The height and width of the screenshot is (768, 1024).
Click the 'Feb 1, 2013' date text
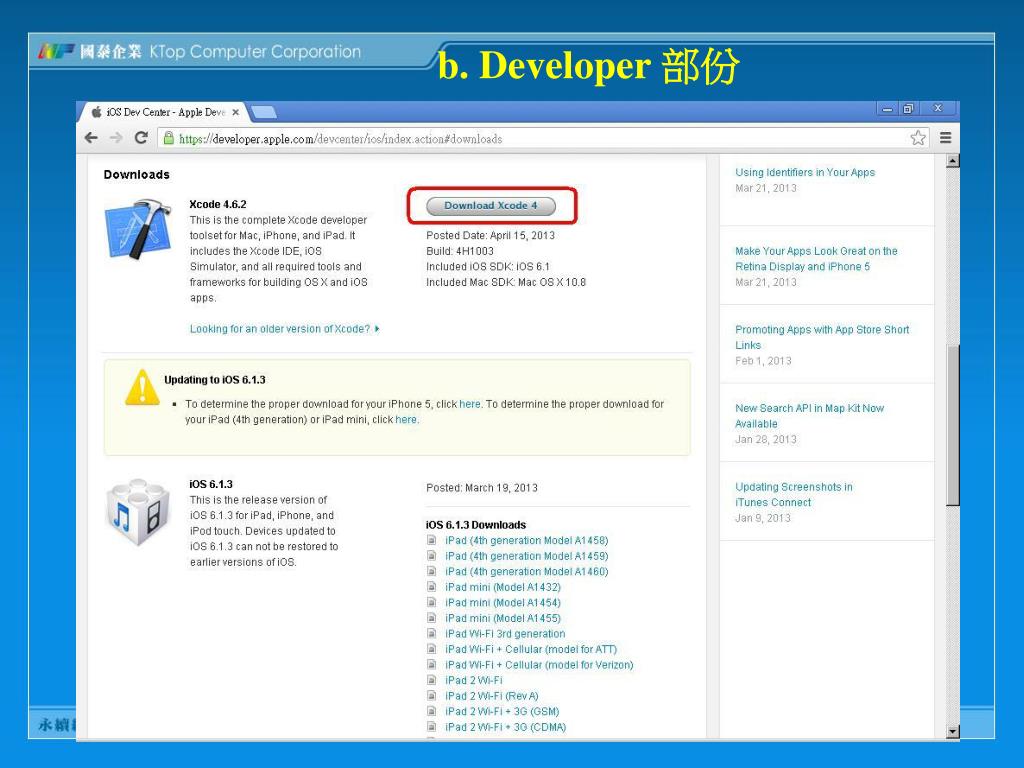pos(763,361)
